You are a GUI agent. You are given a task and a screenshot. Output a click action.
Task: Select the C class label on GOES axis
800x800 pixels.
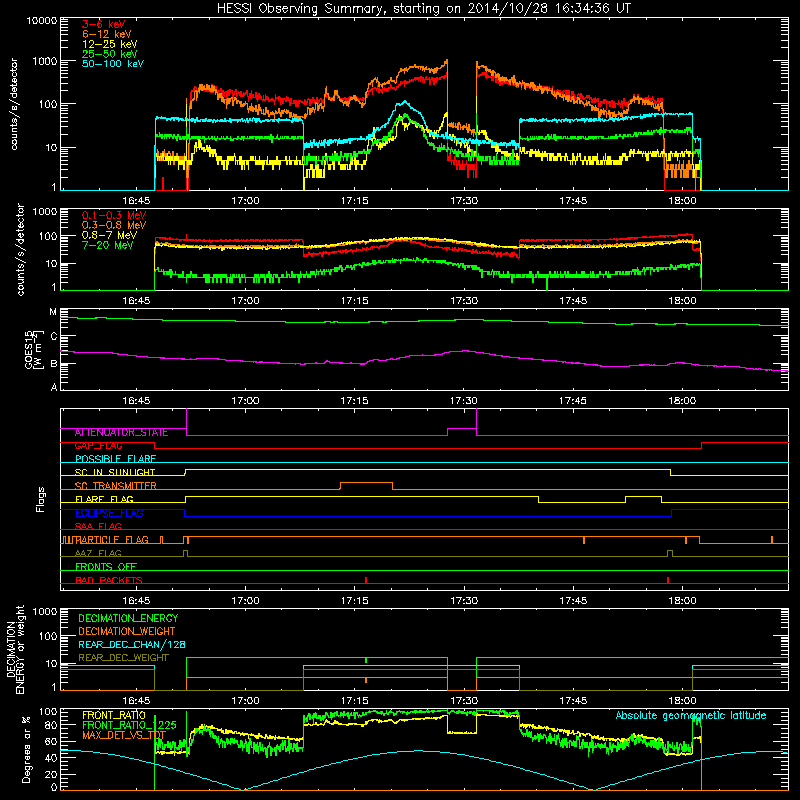point(53,337)
